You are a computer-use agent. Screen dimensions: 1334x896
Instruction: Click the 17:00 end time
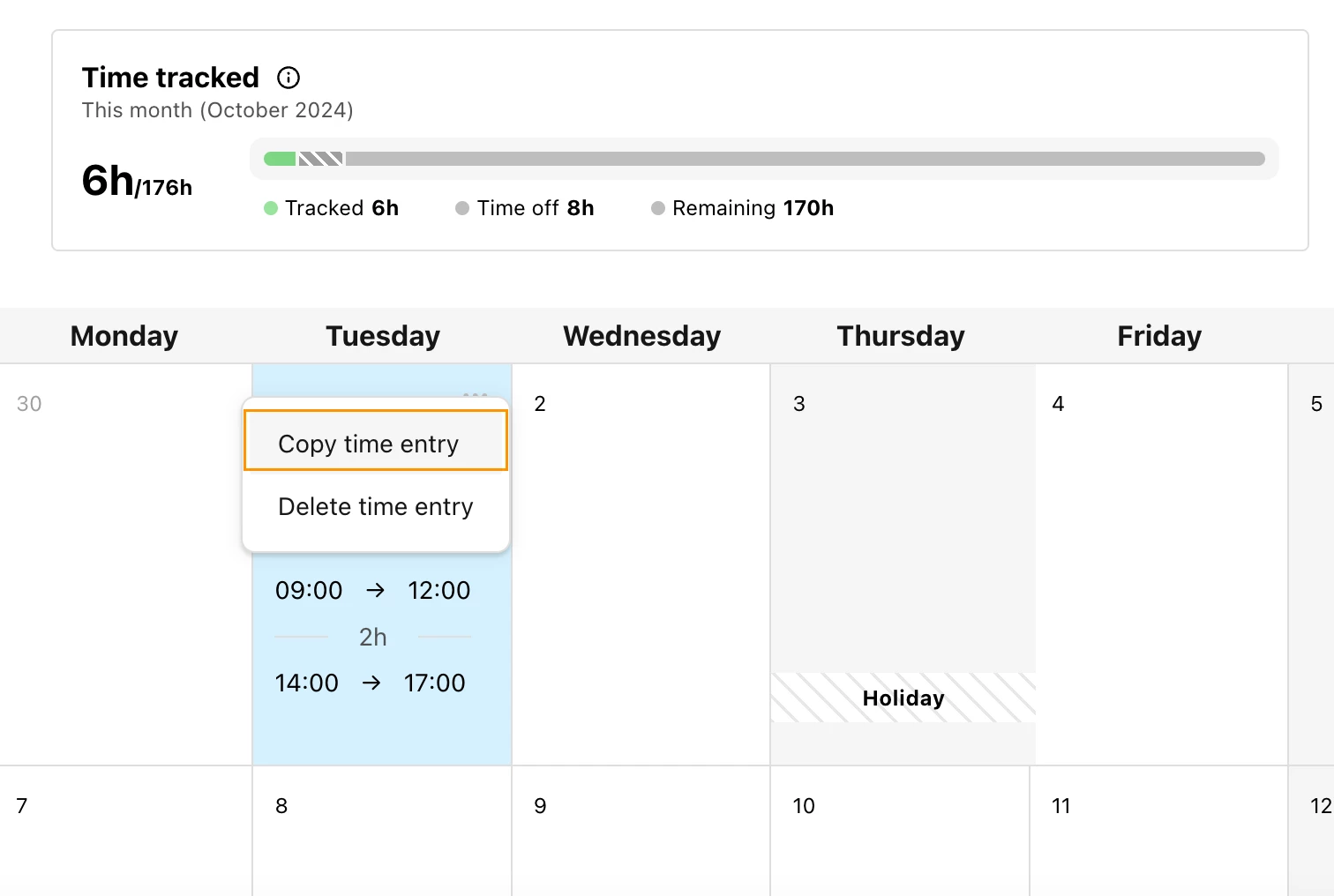tap(434, 683)
